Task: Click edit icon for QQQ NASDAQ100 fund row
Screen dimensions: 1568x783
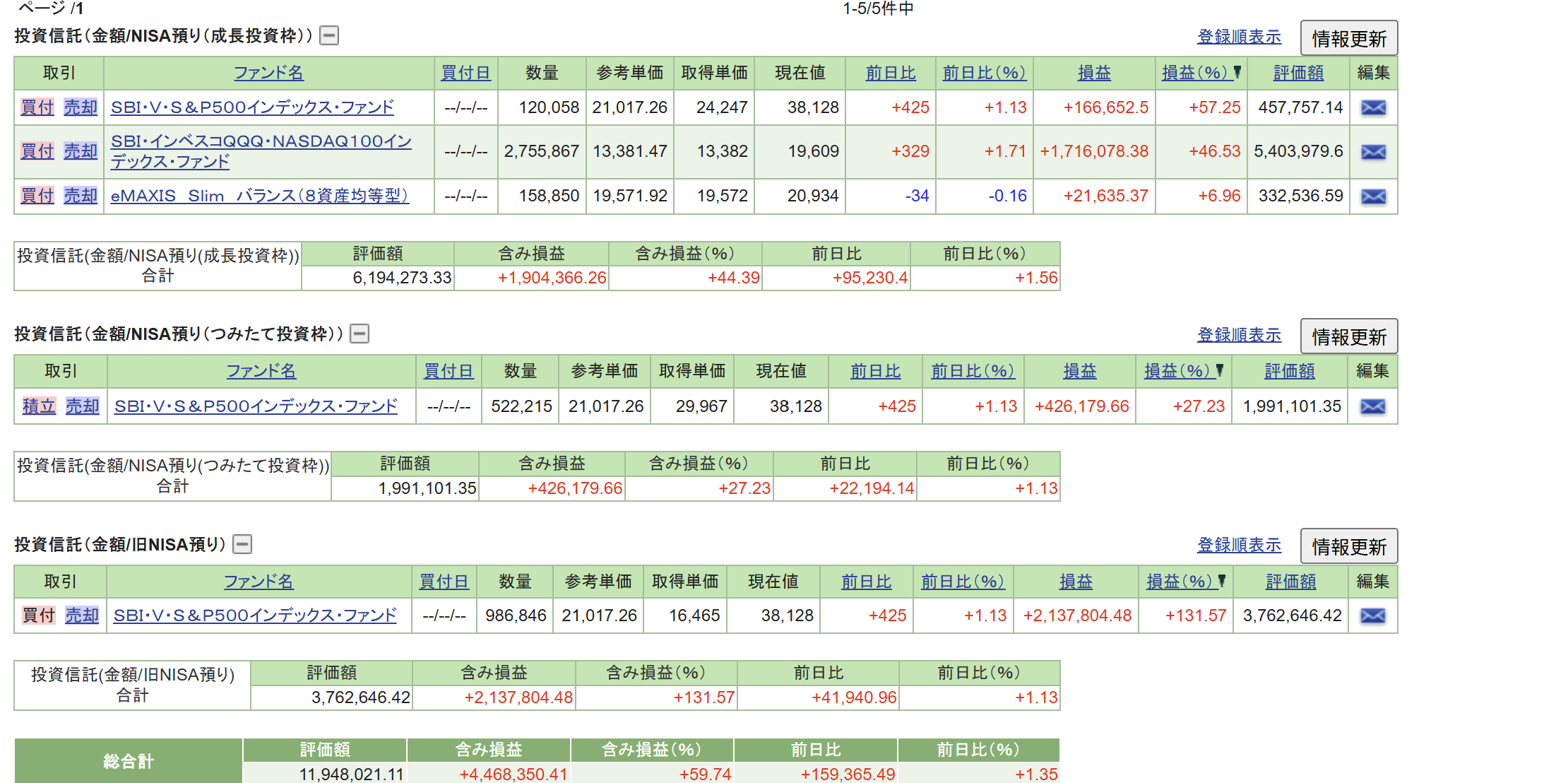Action: pos(1373,152)
